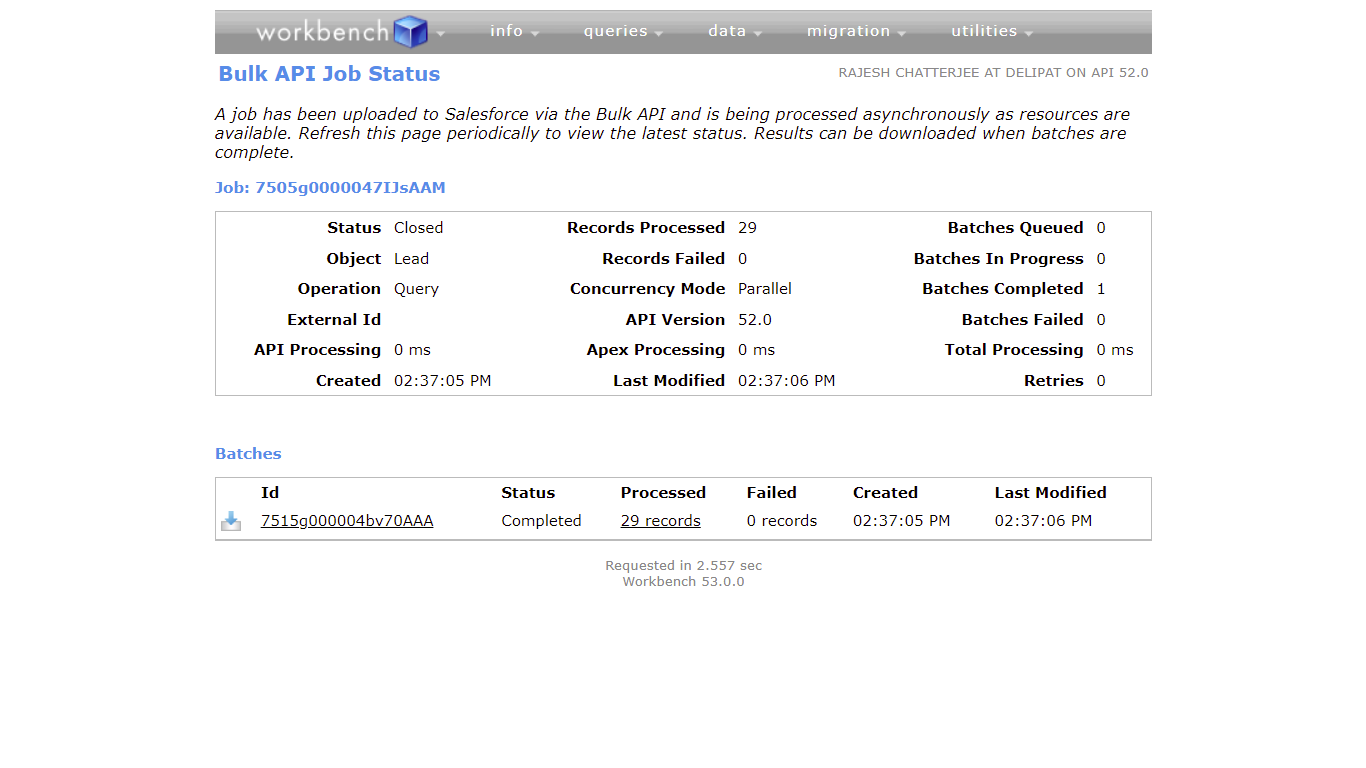Click the Failed column header

[x=772, y=493]
